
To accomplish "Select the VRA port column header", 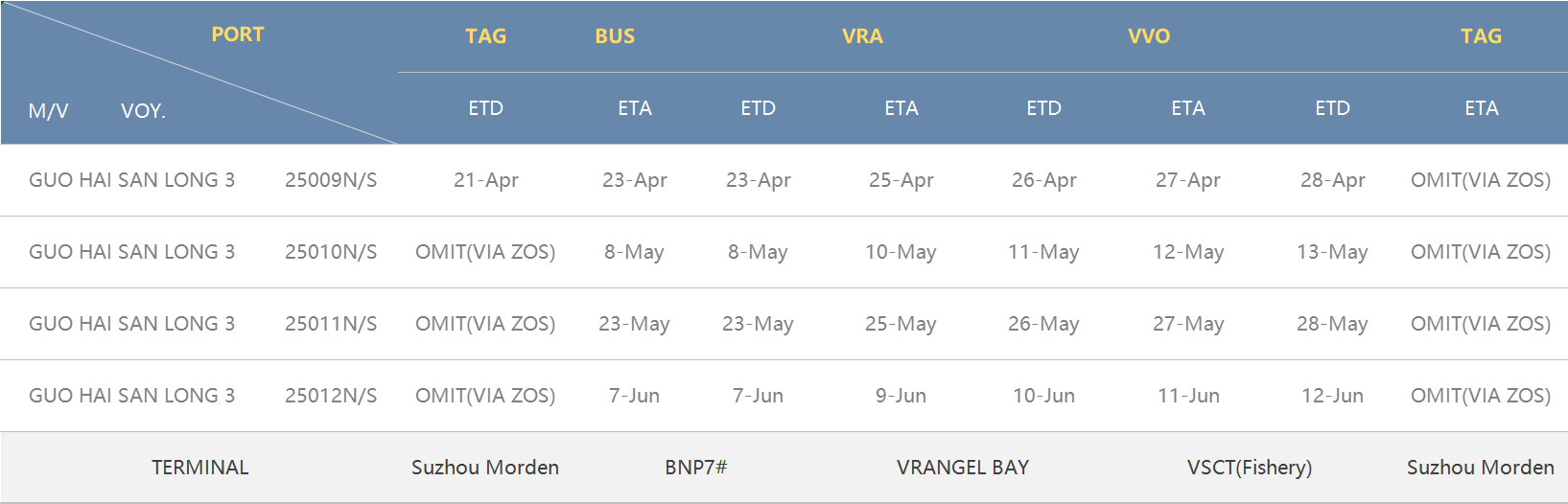I will (862, 36).
